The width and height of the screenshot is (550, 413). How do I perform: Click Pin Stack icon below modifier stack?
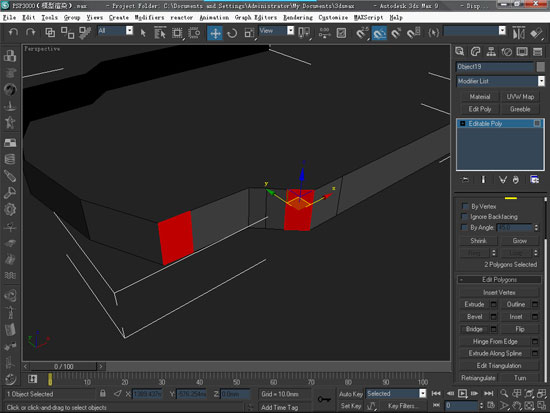click(465, 180)
